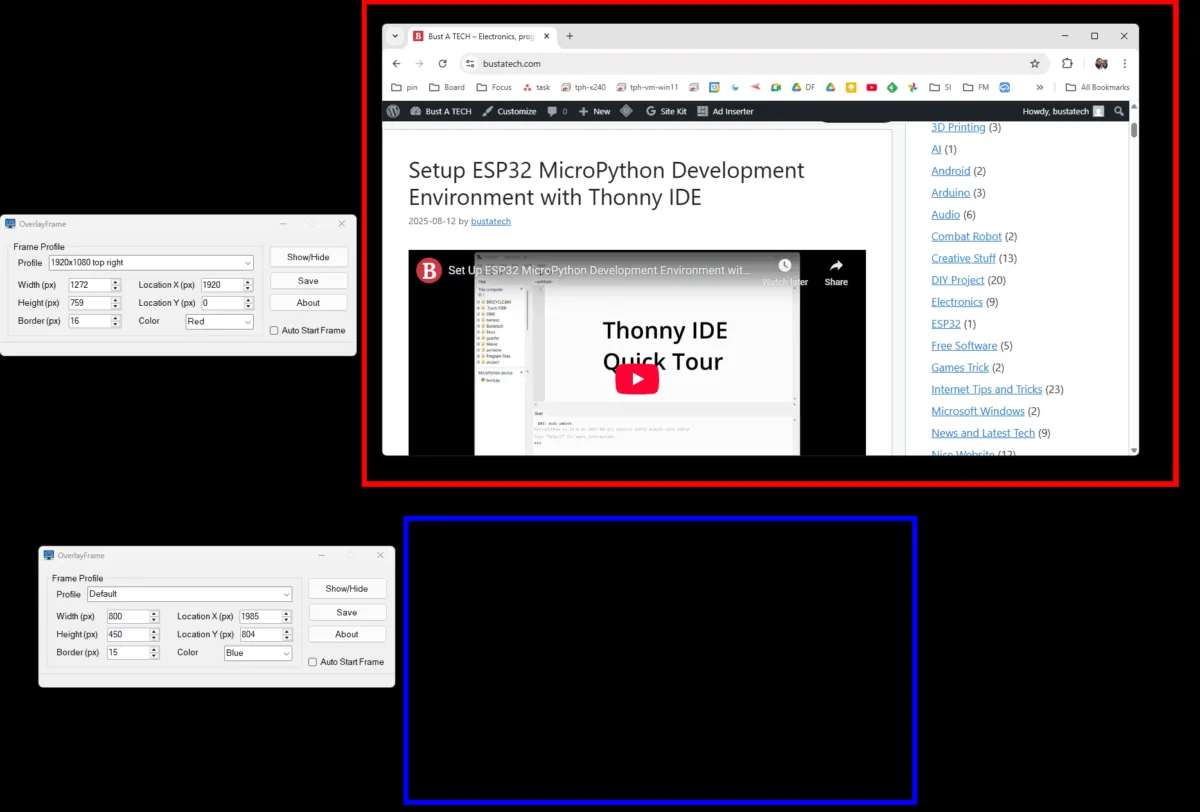
Task: Open the bustatech author link
Action: [491, 221]
